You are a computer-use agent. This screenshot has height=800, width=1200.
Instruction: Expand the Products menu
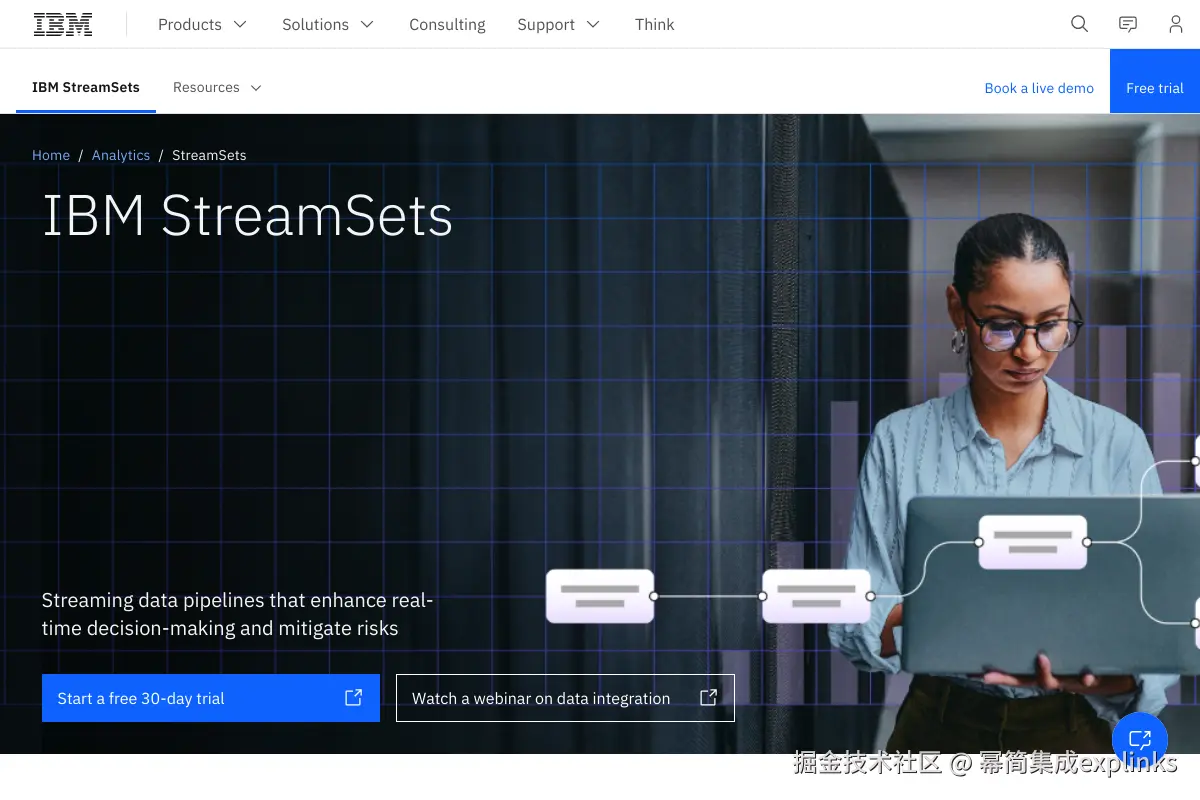202,24
